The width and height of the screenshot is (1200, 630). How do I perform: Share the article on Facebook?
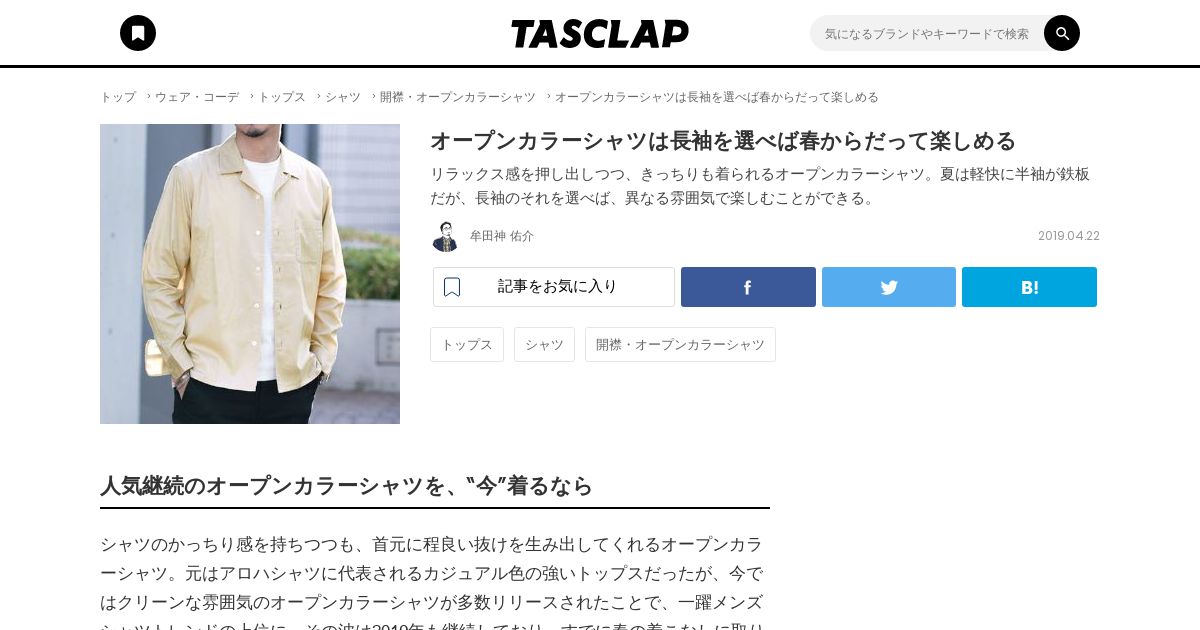pyautogui.click(x=748, y=287)
